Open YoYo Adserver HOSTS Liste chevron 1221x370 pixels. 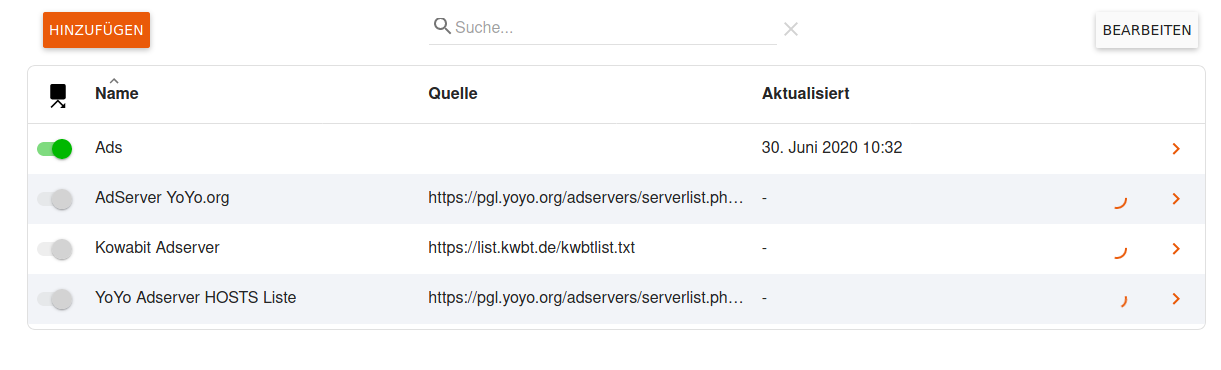[1176, 298]
